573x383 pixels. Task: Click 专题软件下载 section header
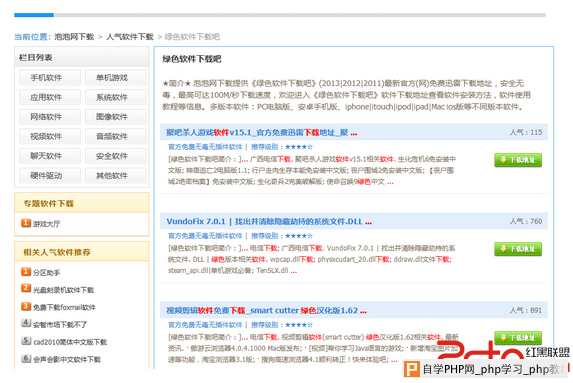(82, 203)
